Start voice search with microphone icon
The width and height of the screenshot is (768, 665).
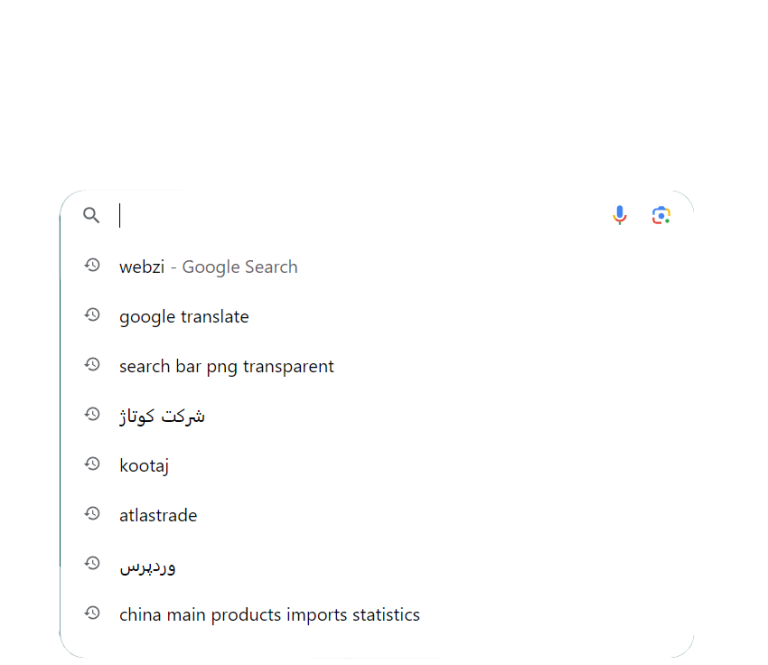(620, 215)
